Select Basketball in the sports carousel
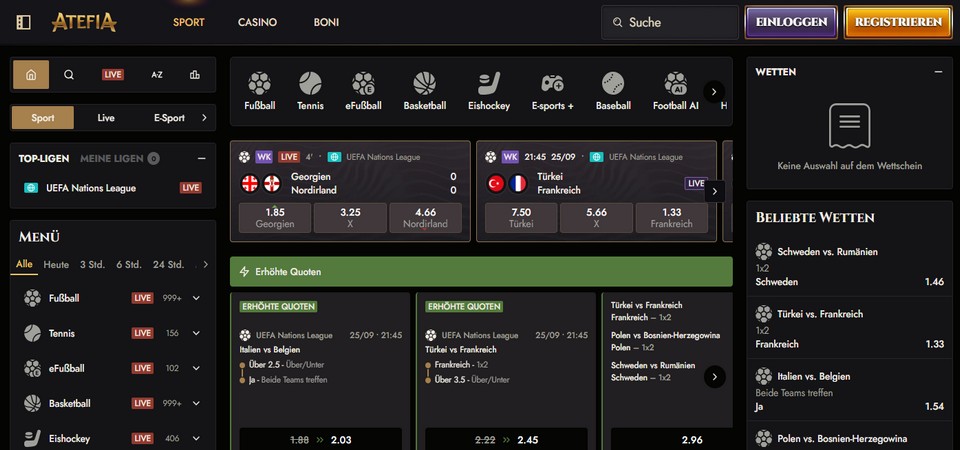 pyautogui.click(x=424, y=91)
